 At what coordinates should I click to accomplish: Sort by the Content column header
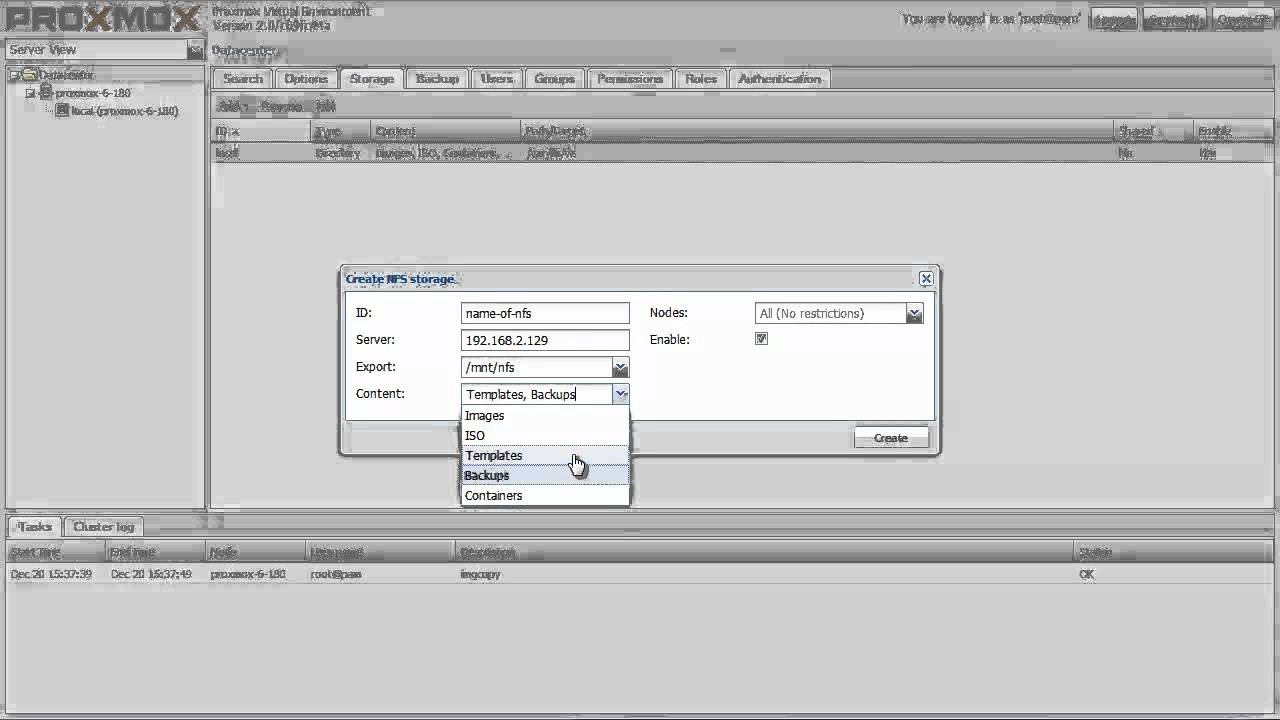[x=446, y=131]
